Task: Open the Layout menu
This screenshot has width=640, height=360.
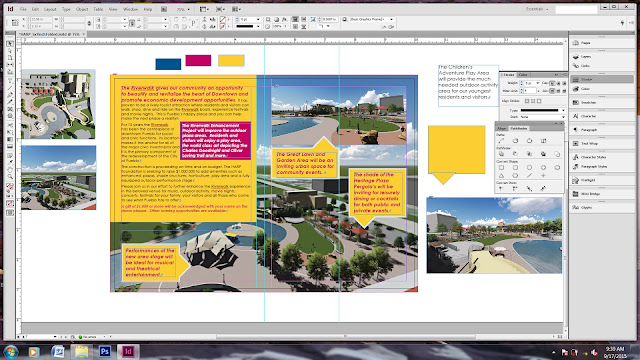Action: coord(50,9)
